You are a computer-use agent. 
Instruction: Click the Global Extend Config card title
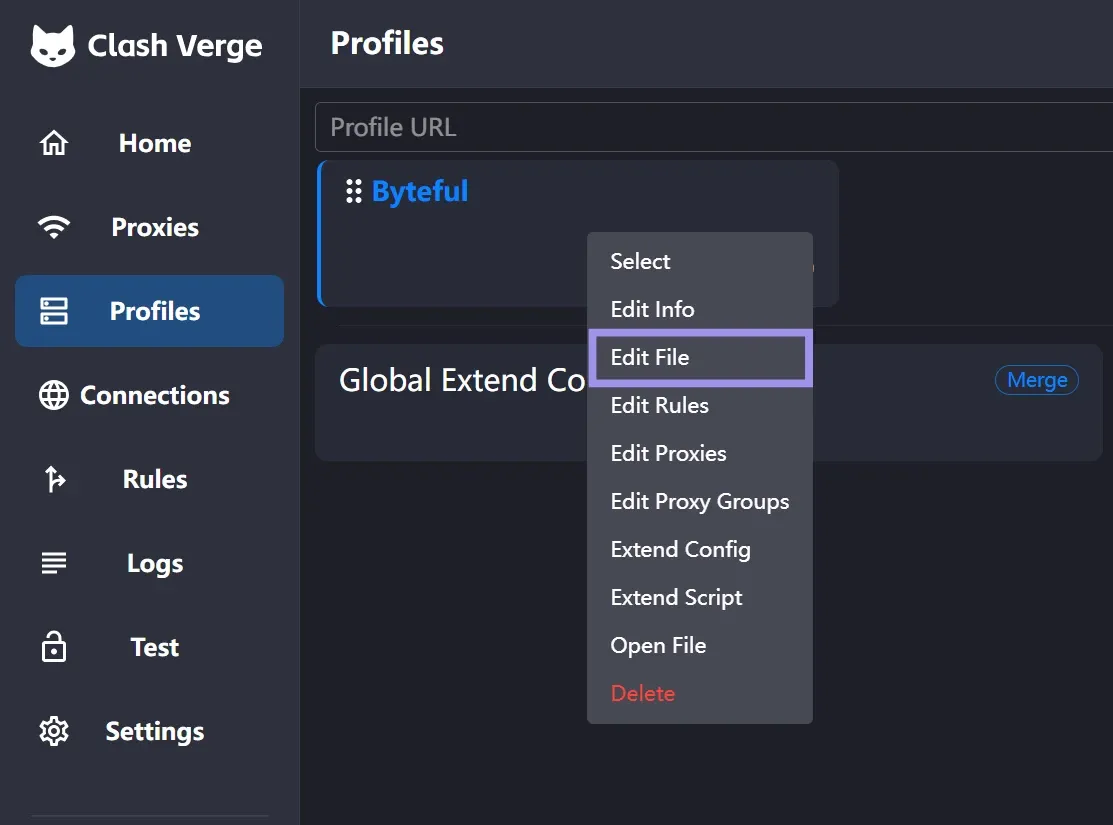462,380
